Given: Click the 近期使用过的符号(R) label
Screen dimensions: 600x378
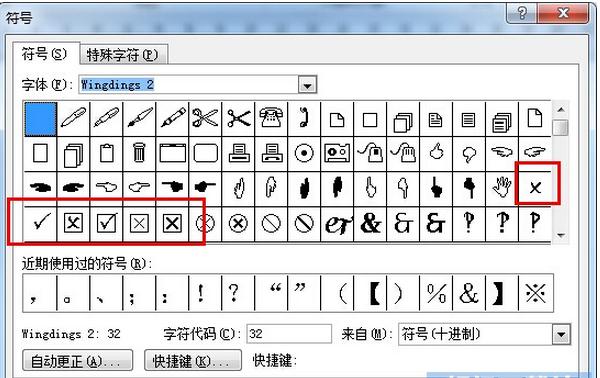Looking at the screenshot, I should [87, 264].
